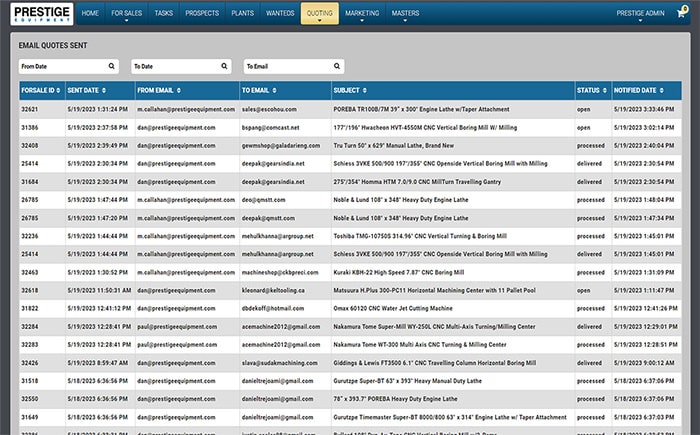Image resolution: width=700 pixels, height=435 pixels.
Task: Click subject Homma HTM MillTurn Travelling Gantry
Action: pos(417,182)
